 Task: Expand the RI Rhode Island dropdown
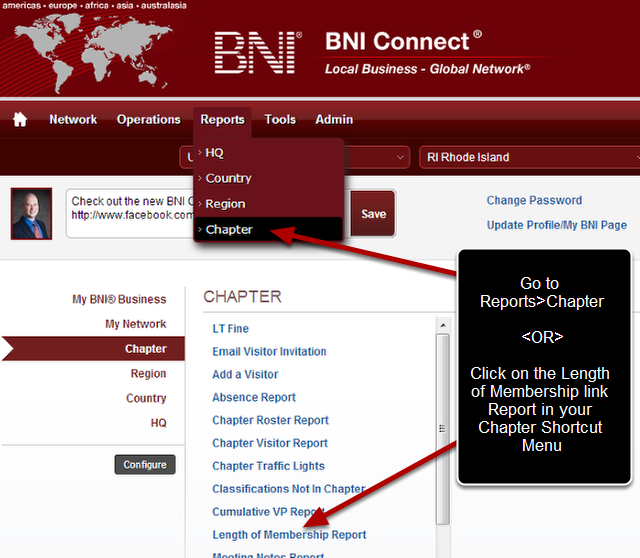pos(530,157)
